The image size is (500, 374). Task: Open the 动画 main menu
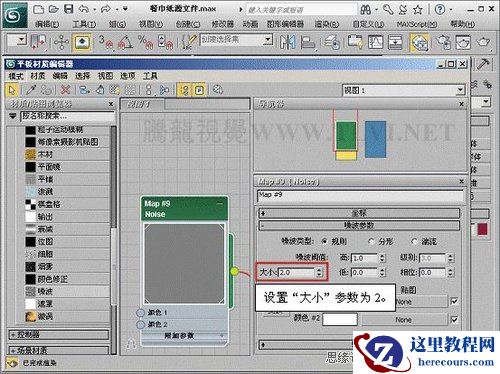pos(250,24)
